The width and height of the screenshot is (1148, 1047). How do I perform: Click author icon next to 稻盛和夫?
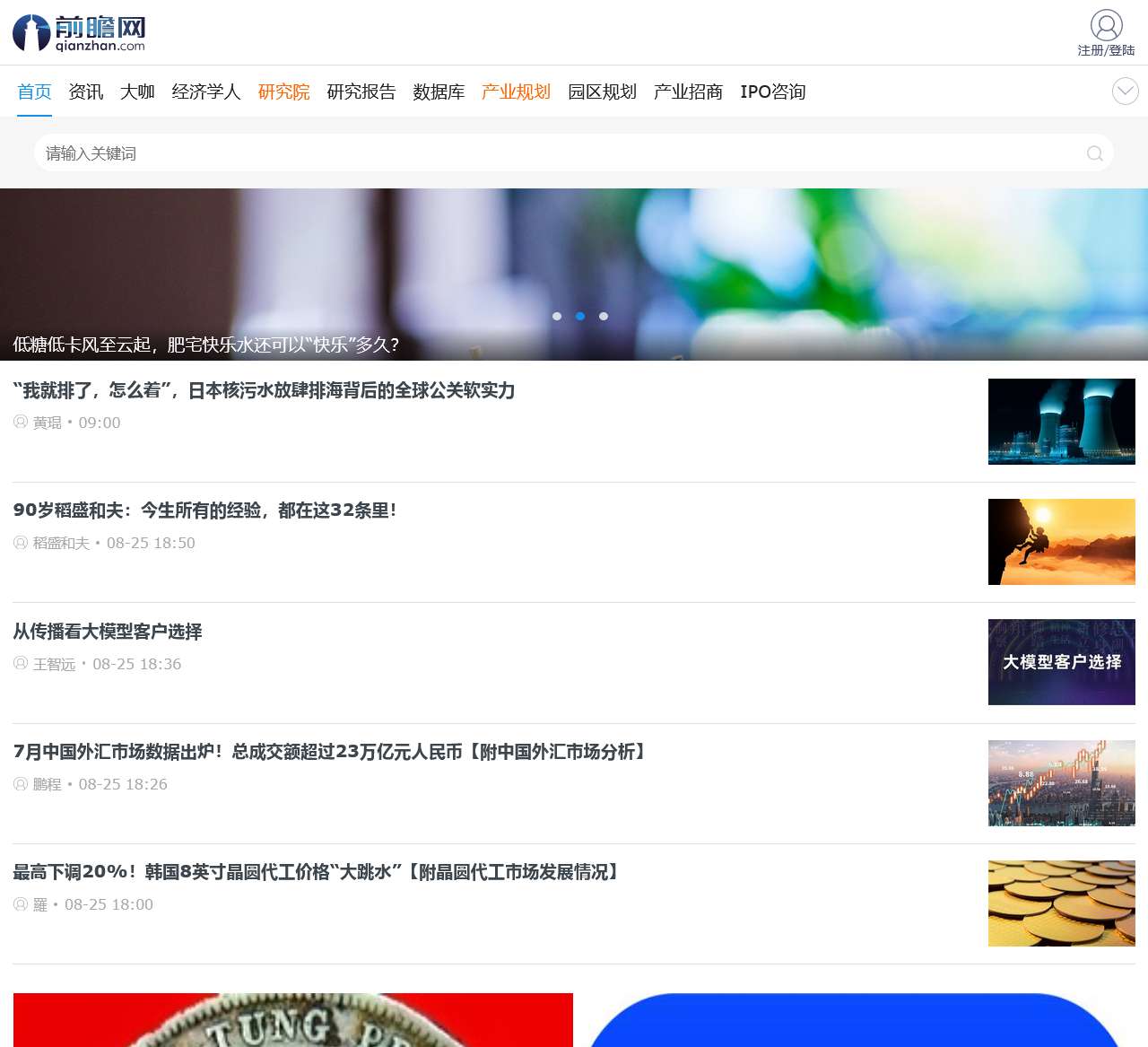[21, 542]
